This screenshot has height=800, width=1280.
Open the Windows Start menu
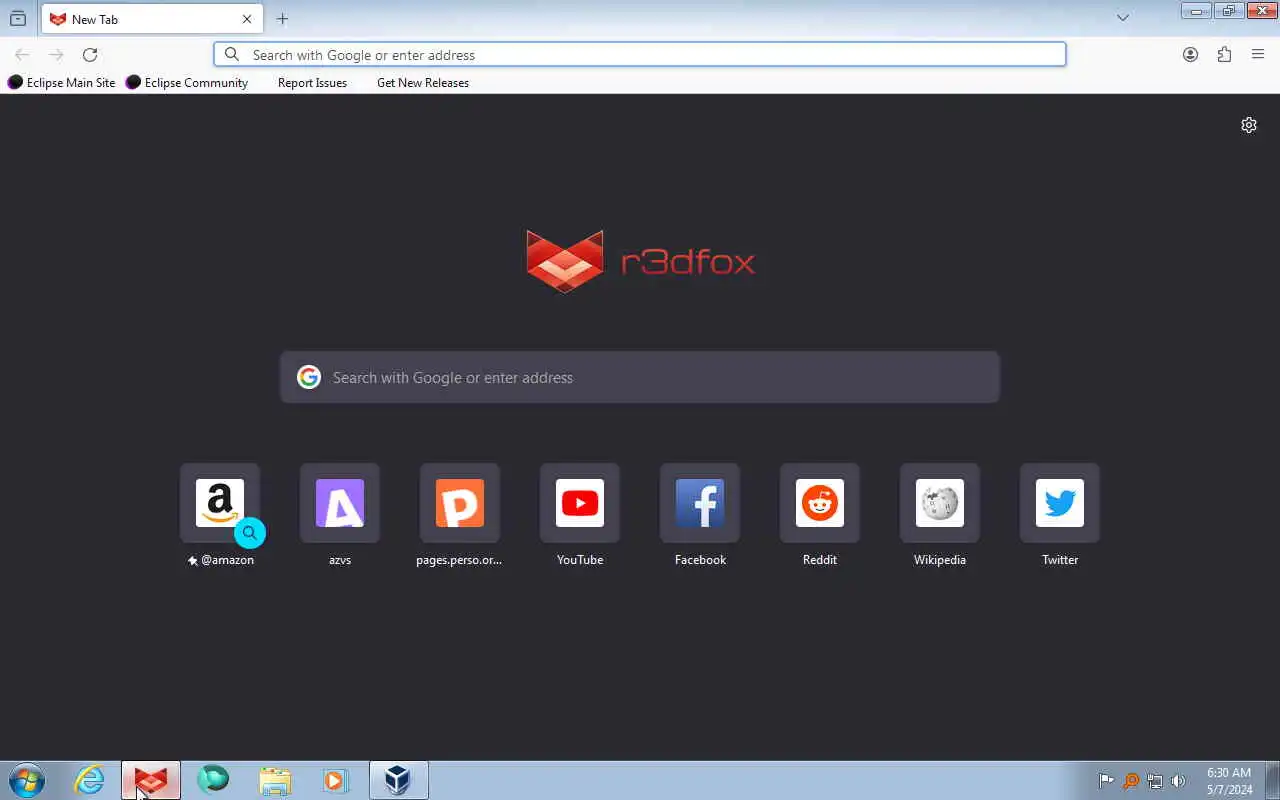(27, 780)
